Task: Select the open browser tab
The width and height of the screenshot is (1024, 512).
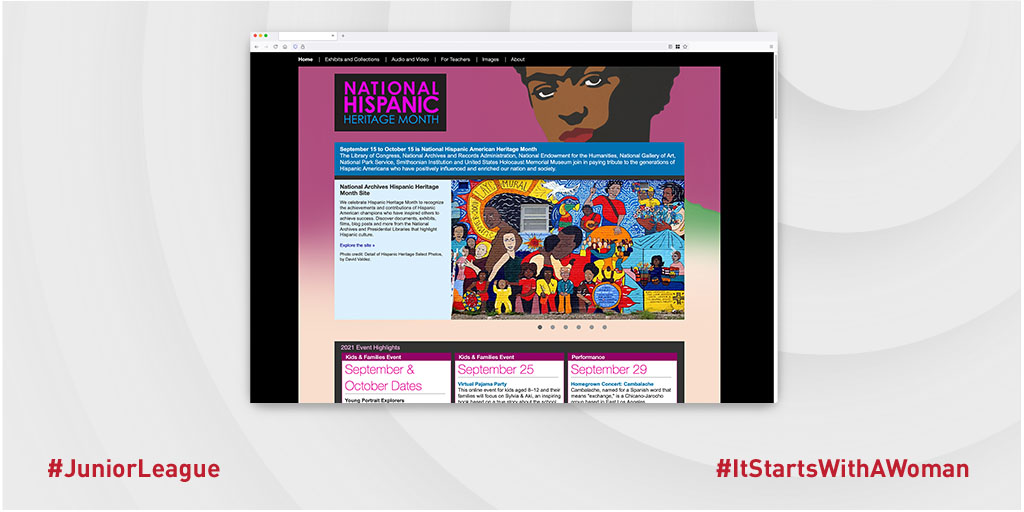Action: [308, 36]
